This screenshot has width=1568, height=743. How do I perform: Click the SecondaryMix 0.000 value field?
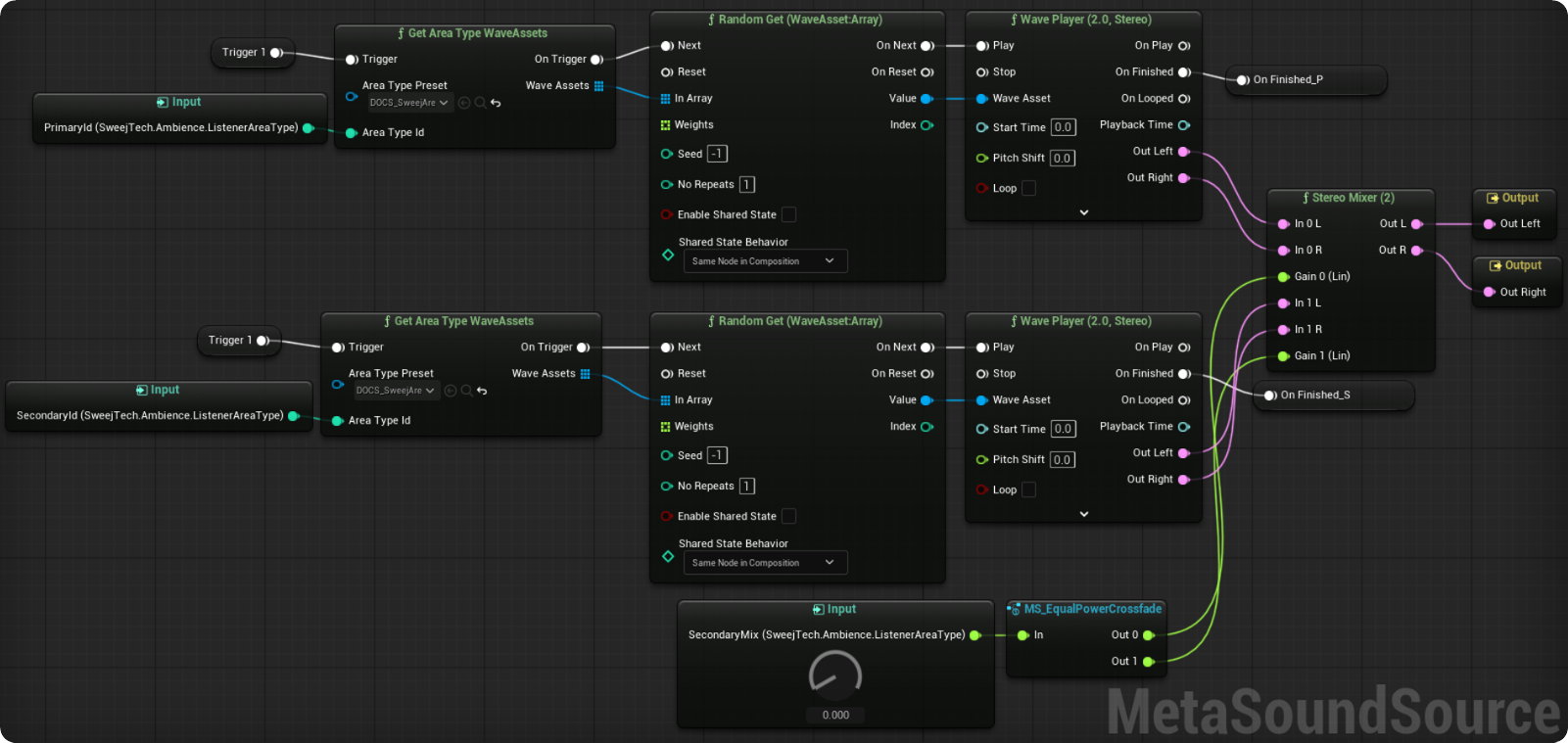point(835,716)
